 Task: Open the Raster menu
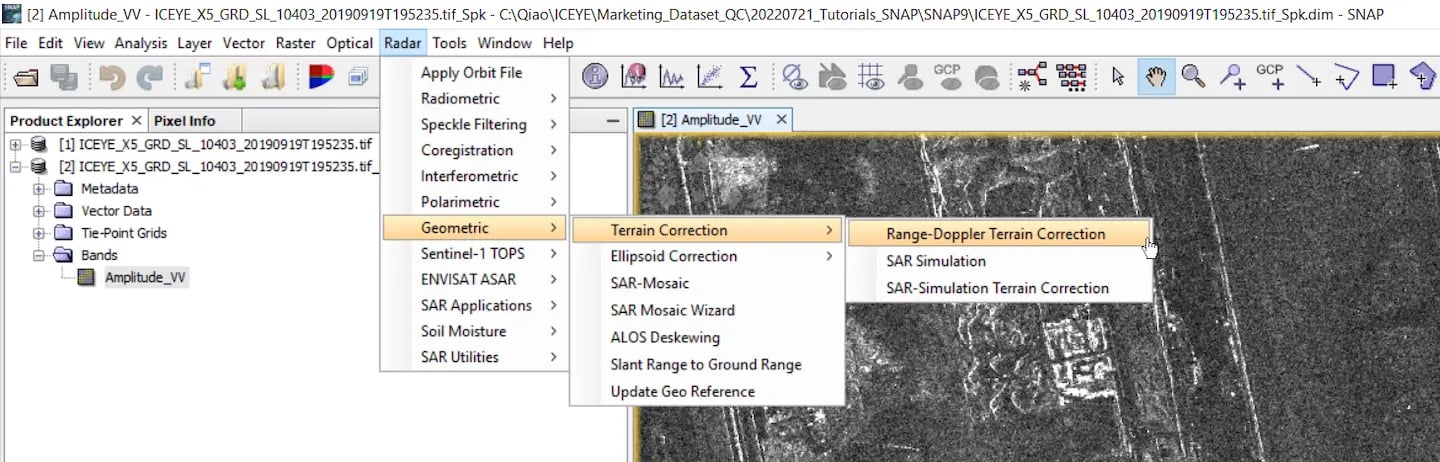click(x=295, y=43)
